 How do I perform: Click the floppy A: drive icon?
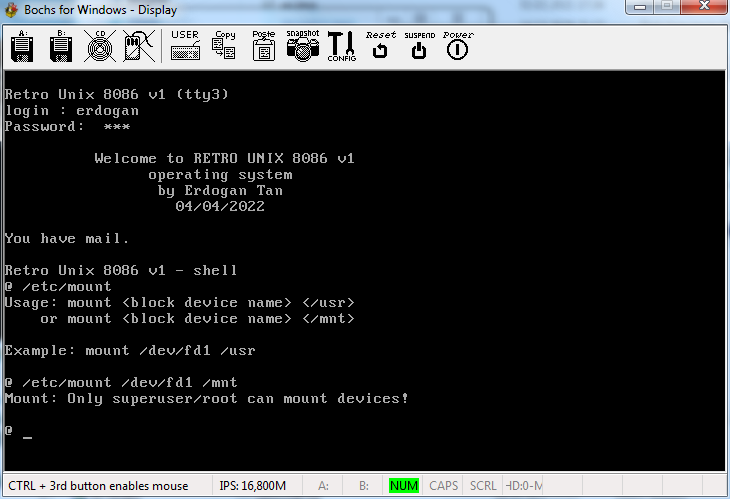click(x=22, y=47)
